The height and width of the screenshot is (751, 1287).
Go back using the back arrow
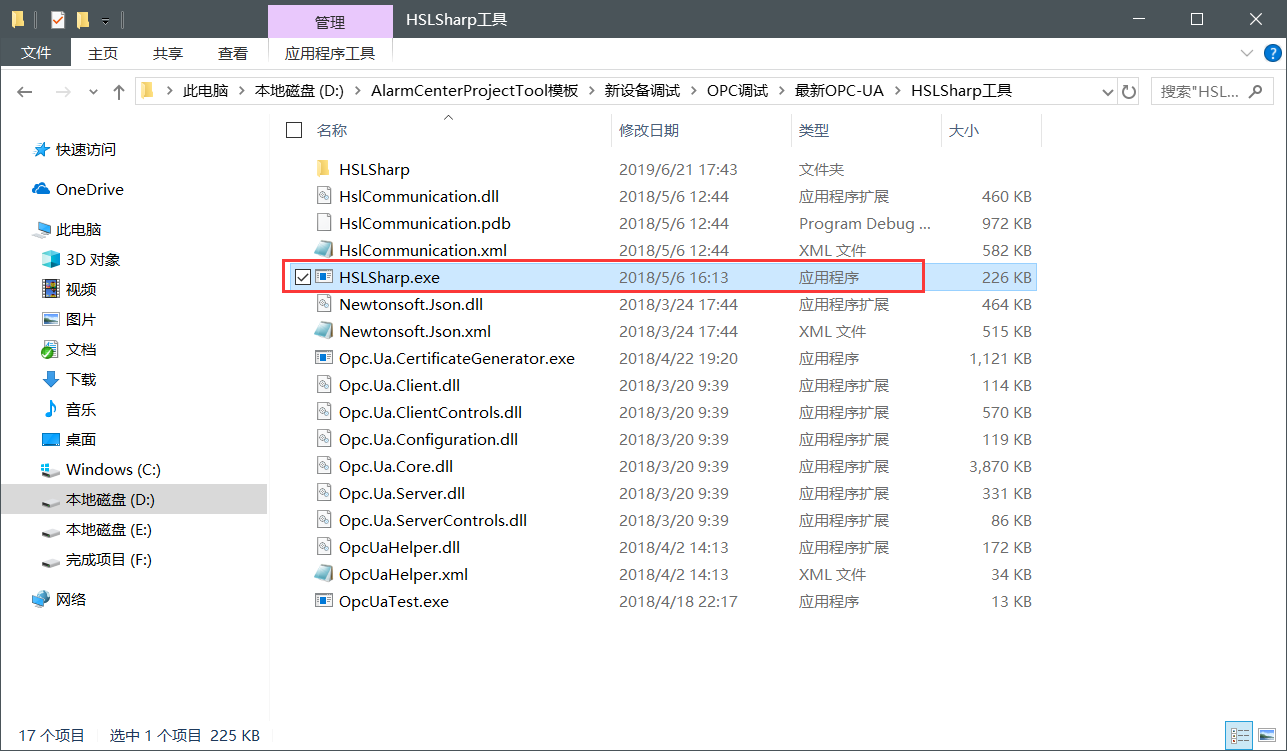click(x=25, y=91)
